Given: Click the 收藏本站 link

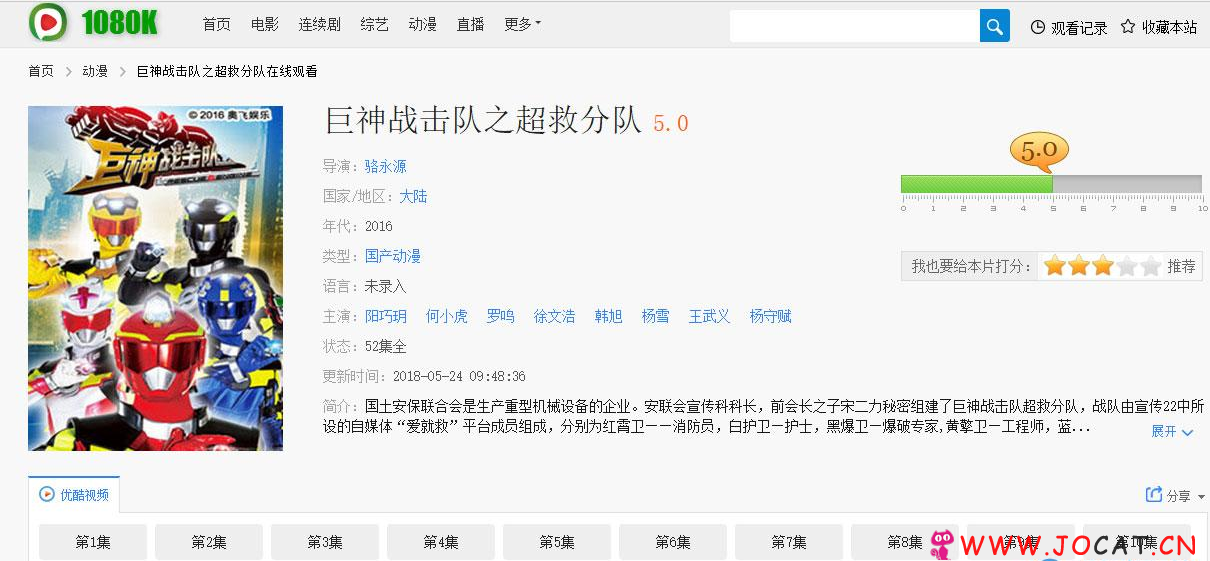Looking at the screenshot, I should (1169, 28).
